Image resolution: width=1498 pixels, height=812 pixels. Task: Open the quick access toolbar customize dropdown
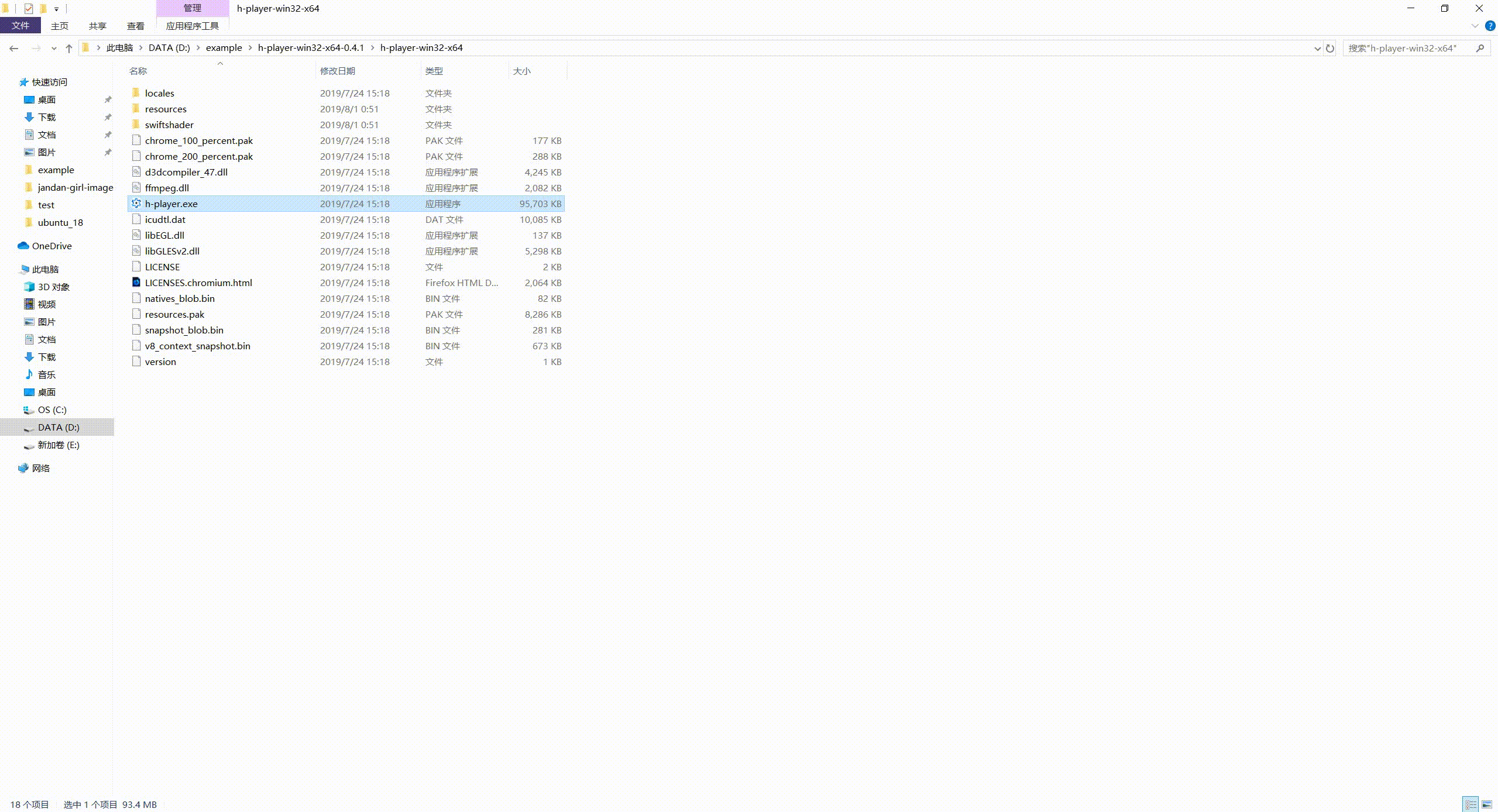pyautogui.click(x=56, y=9)
